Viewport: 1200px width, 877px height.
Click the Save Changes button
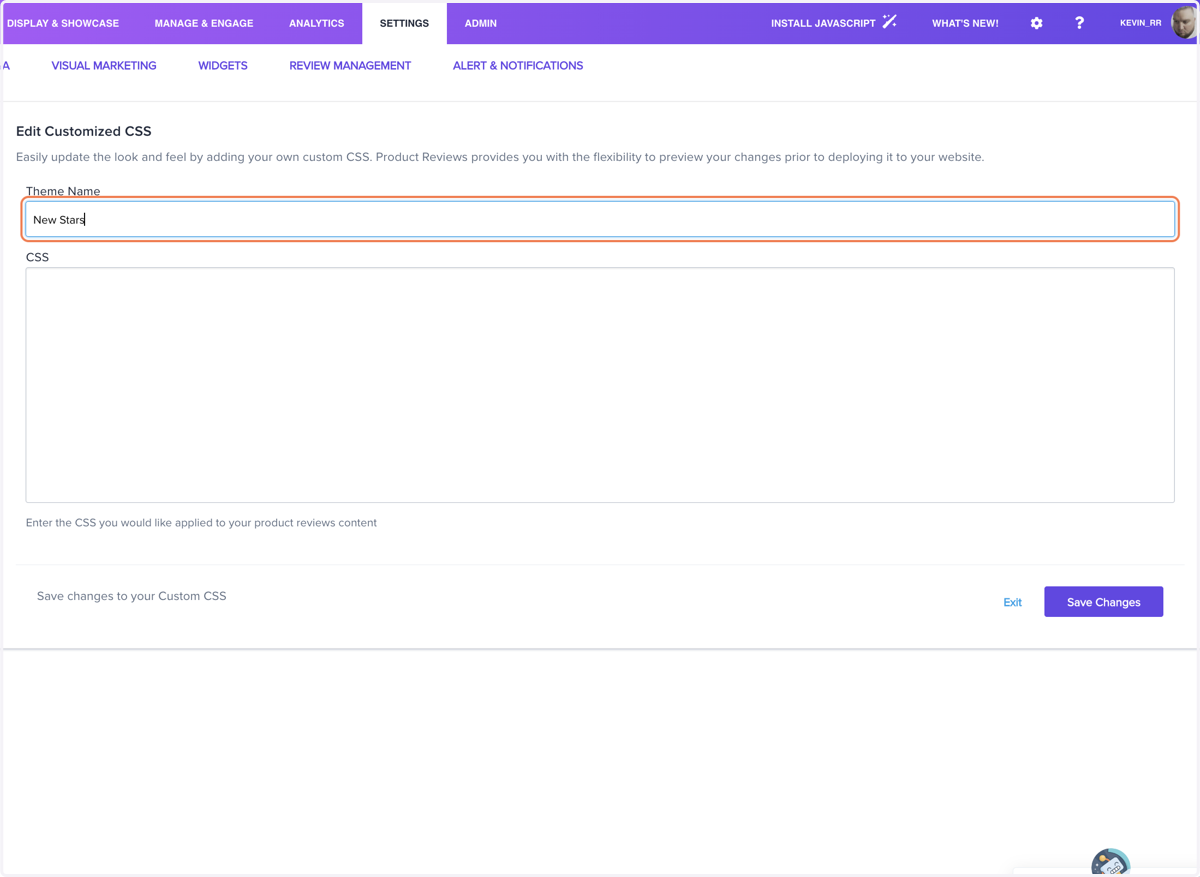[1103, 602]
